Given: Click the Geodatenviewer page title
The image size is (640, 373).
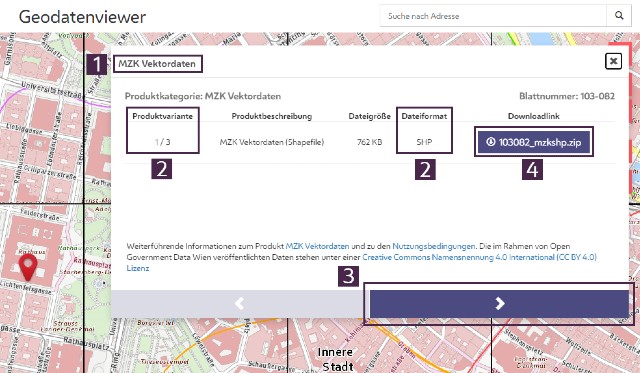Looking at the screenshot, I should [x=82, y=17].
